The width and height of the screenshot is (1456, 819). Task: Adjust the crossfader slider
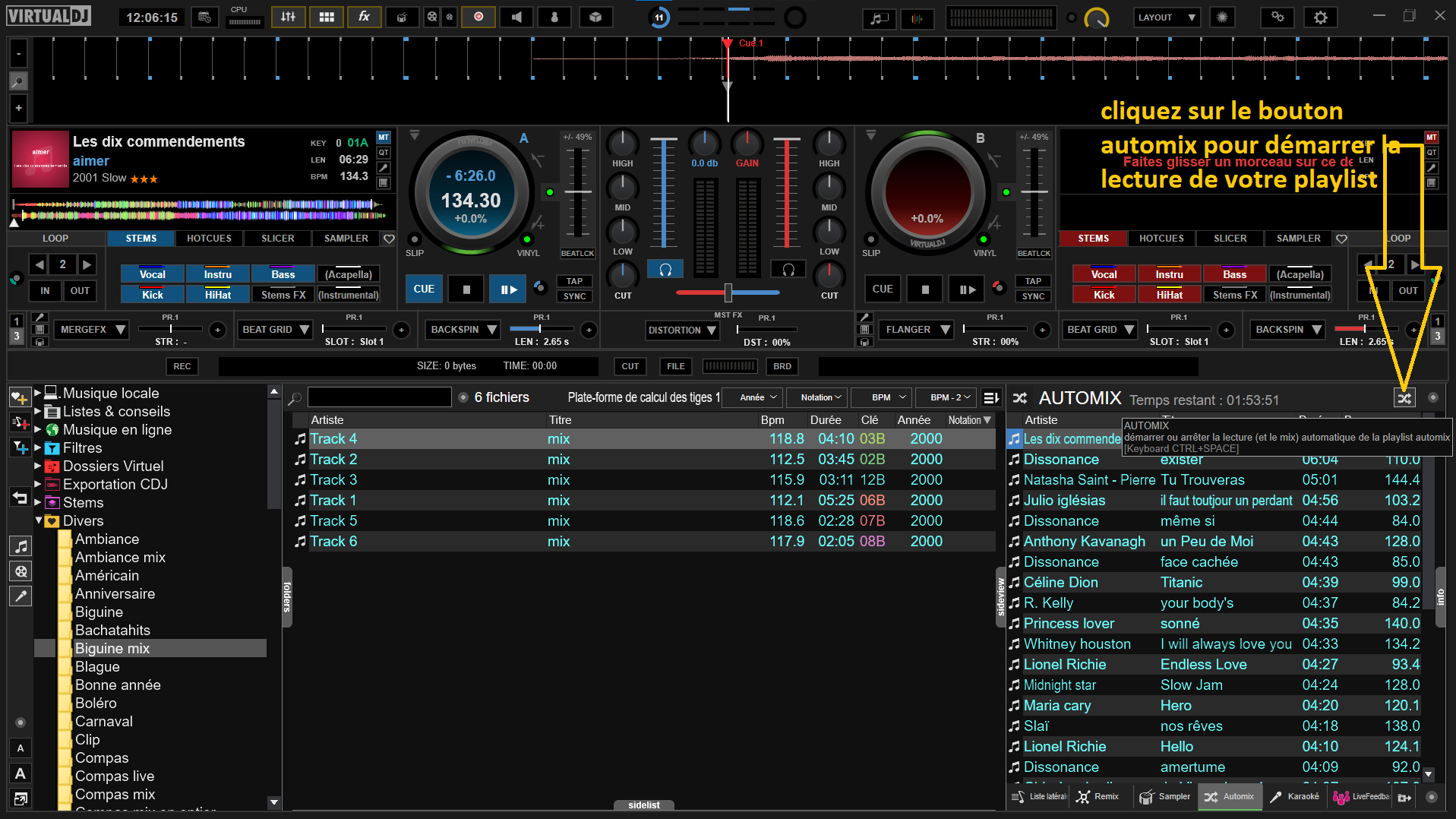pos(728,292)
